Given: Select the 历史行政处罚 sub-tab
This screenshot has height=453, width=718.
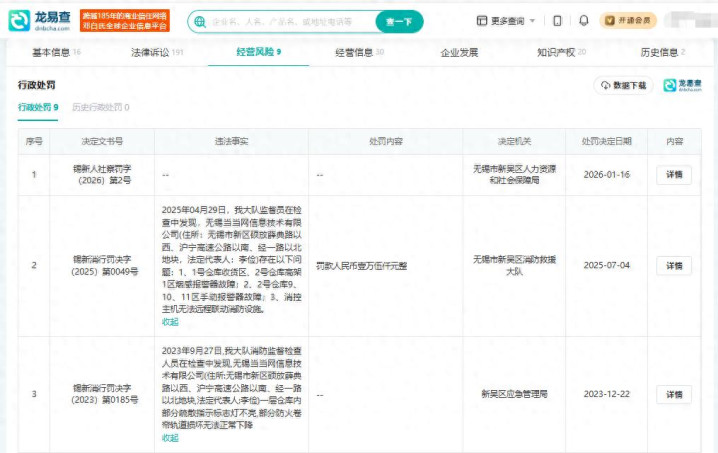Looking at the screenshot, I should [x=100, y=107].
